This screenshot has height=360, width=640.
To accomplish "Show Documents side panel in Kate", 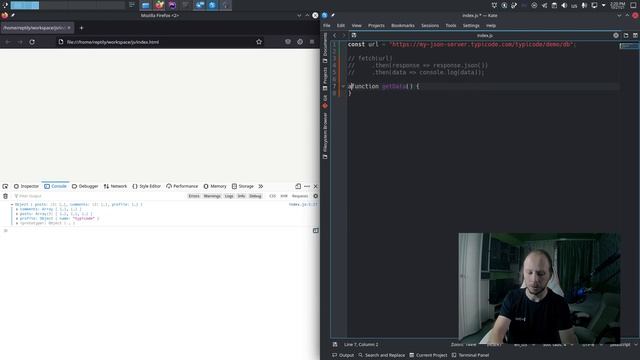I will (325, 47).
